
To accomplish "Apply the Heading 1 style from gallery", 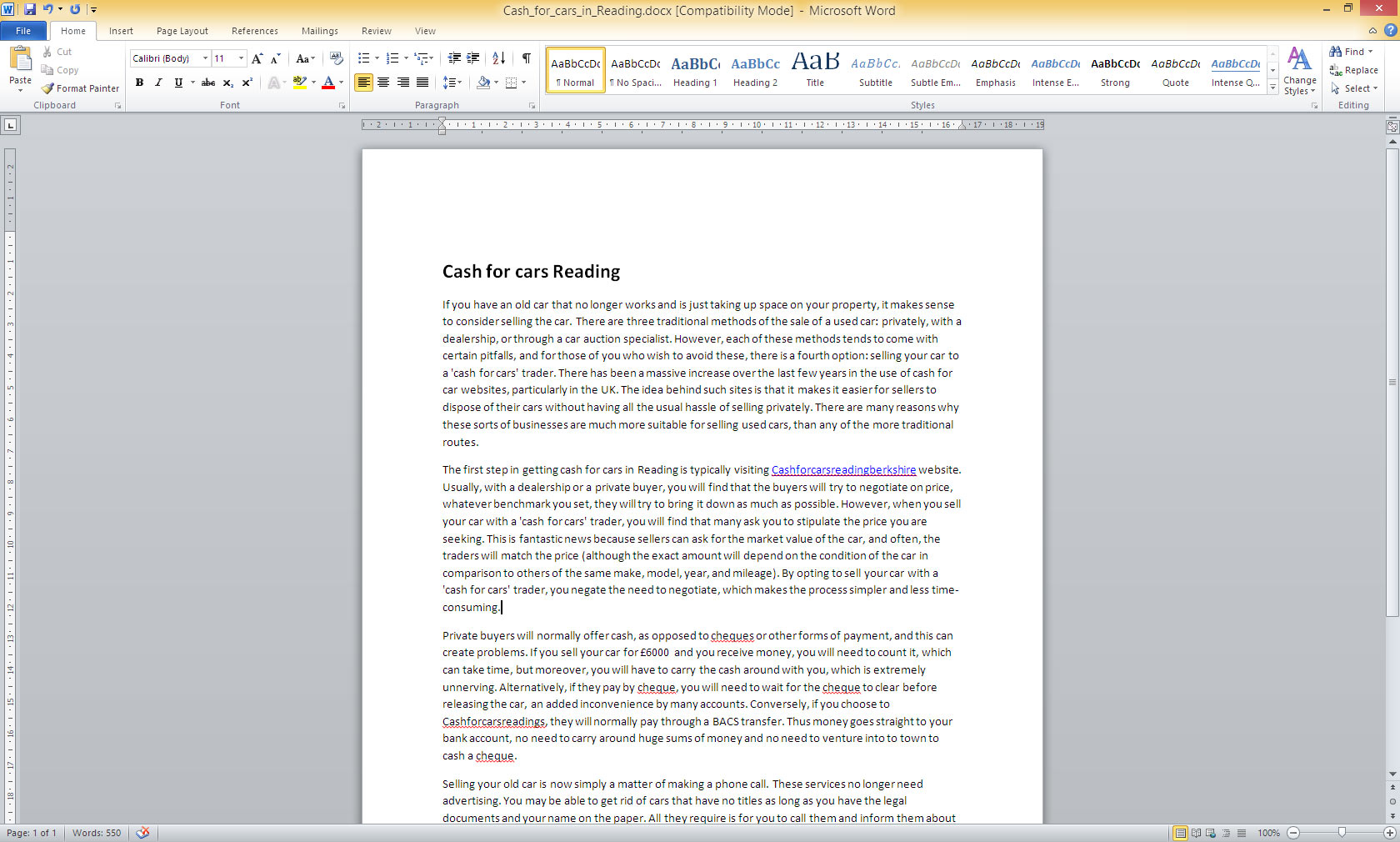I will pyautogui.click(x=695, y=70).
